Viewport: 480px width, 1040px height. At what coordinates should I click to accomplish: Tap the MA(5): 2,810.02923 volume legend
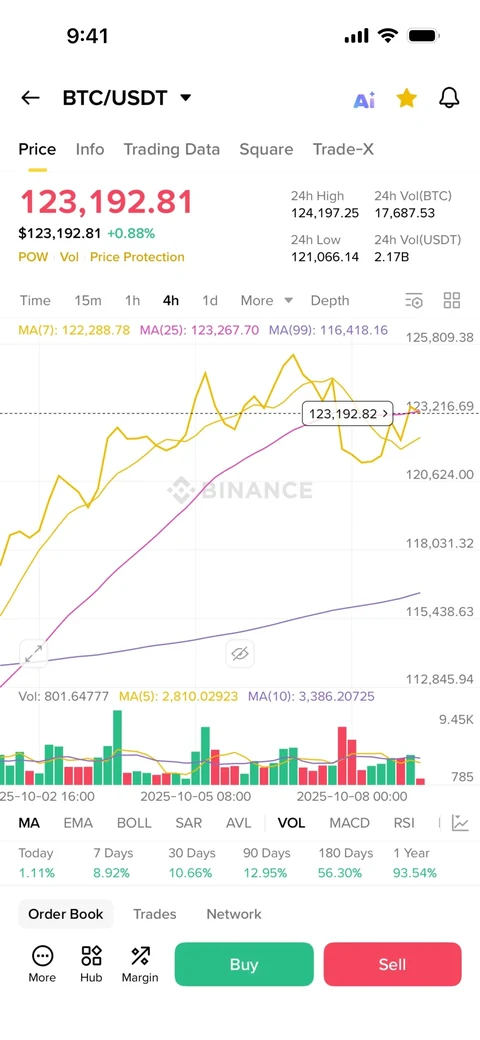coord(178,696)
